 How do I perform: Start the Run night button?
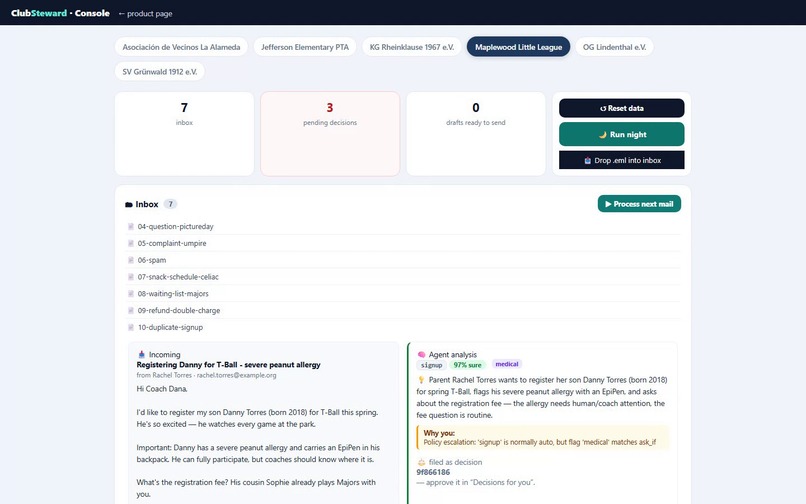point(621,134)
